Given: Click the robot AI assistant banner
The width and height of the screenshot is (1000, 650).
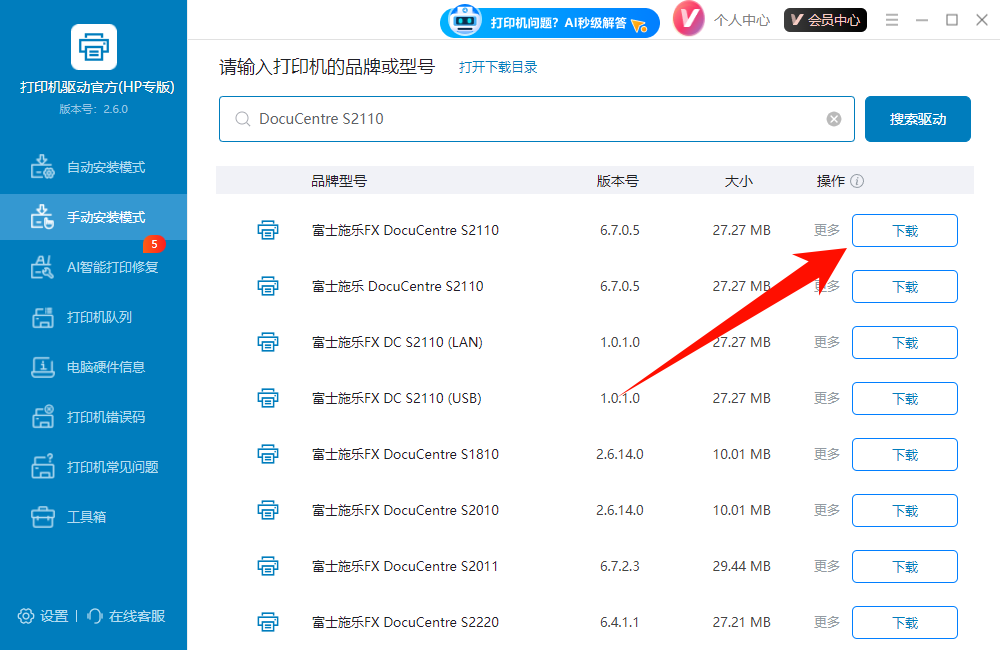Looking at the screenshot, I should click(550, 22).
